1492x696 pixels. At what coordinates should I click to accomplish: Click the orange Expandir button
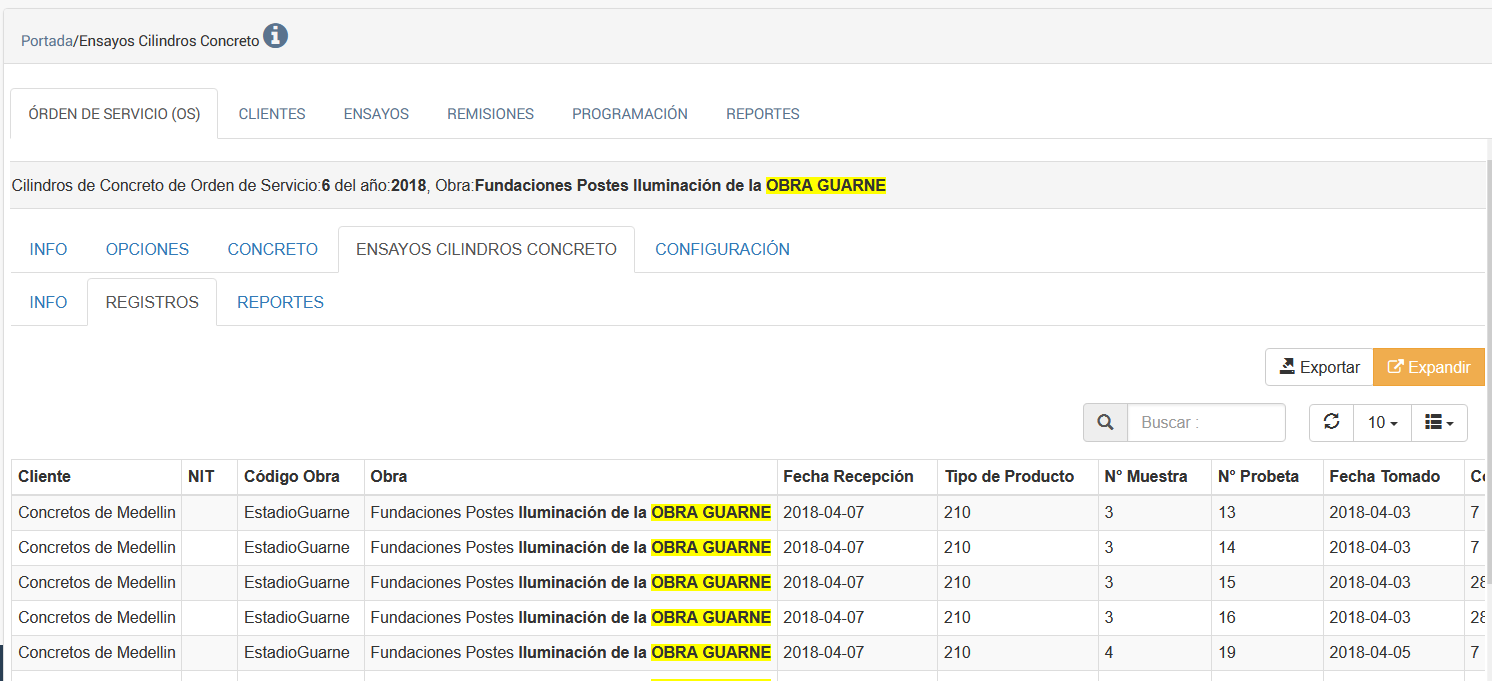1429,367
